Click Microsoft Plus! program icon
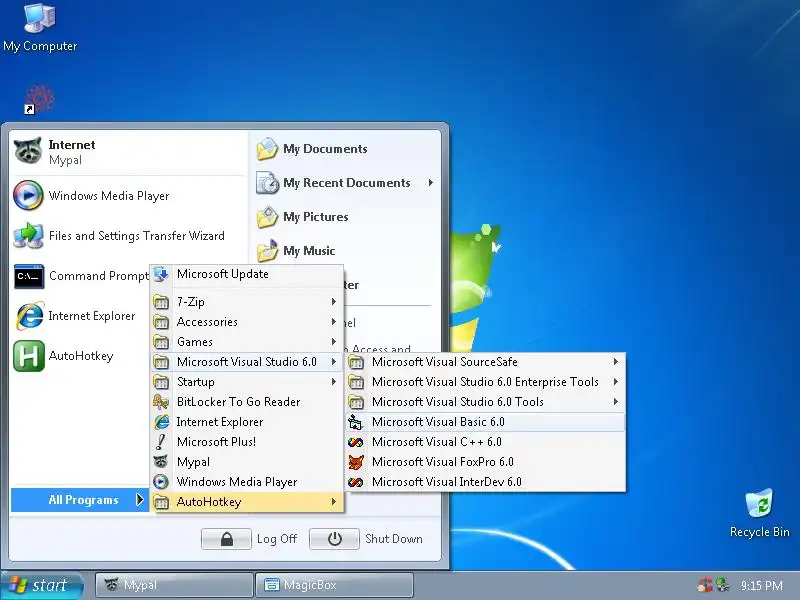This screenshot has width=800, height=600. point(161,442)
